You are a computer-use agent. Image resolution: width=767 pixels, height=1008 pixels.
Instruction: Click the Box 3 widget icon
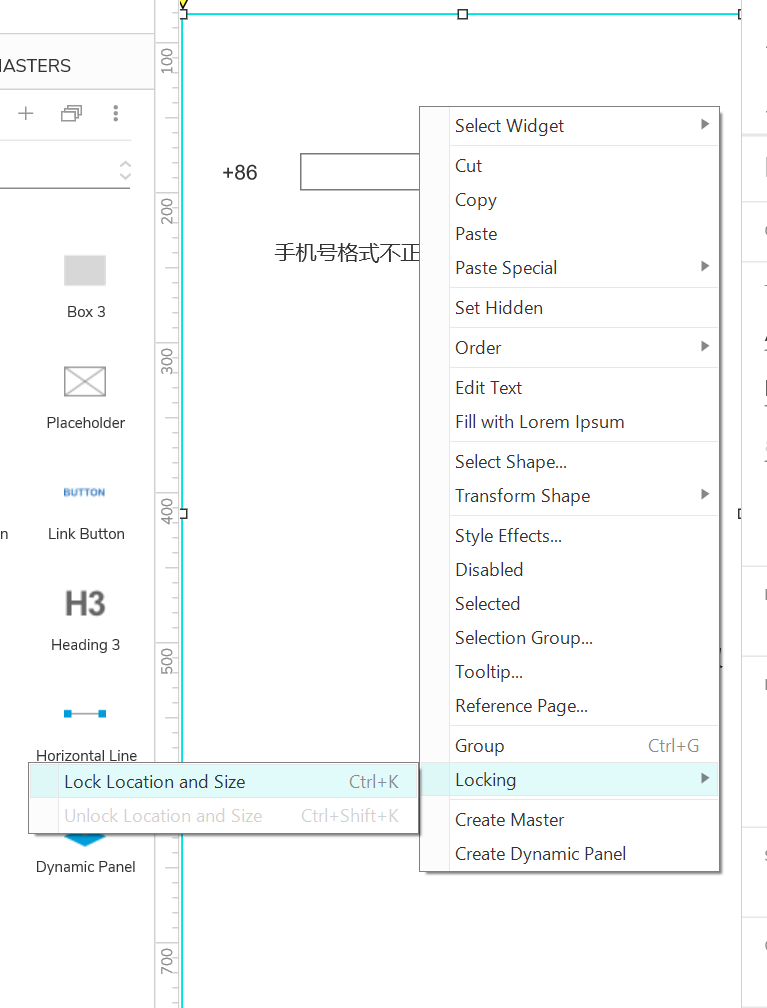[85, 271]
